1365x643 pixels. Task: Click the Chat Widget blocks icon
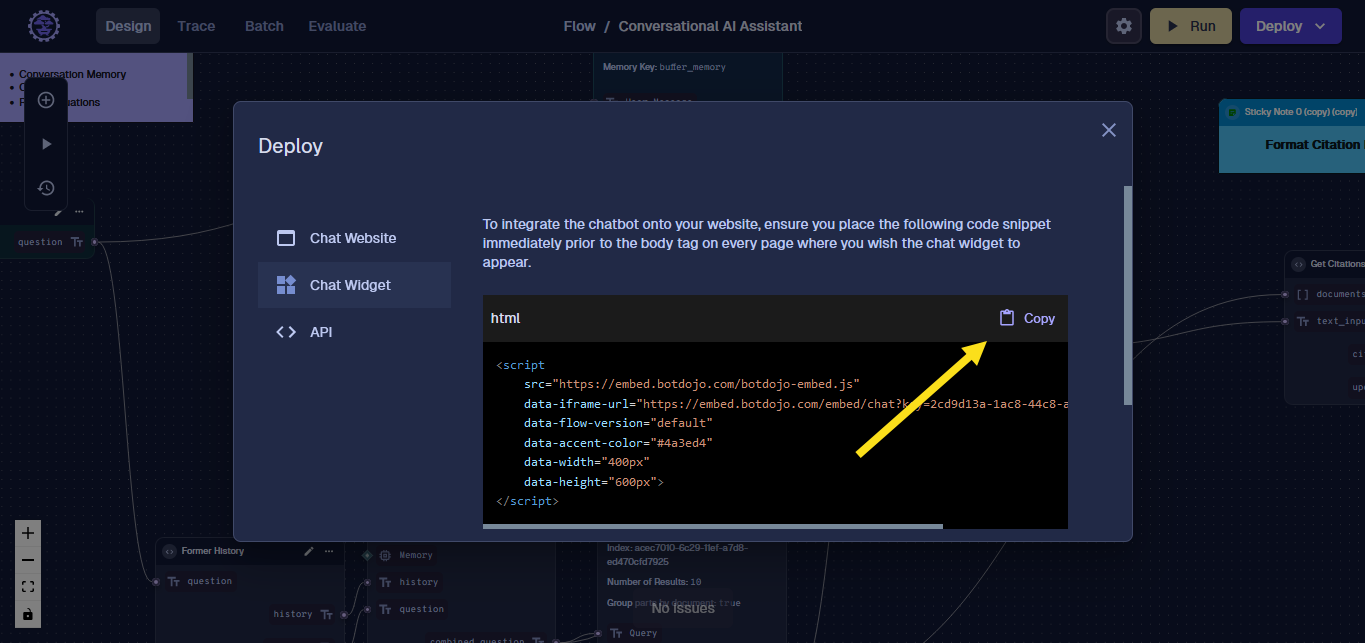click(286, 285)
